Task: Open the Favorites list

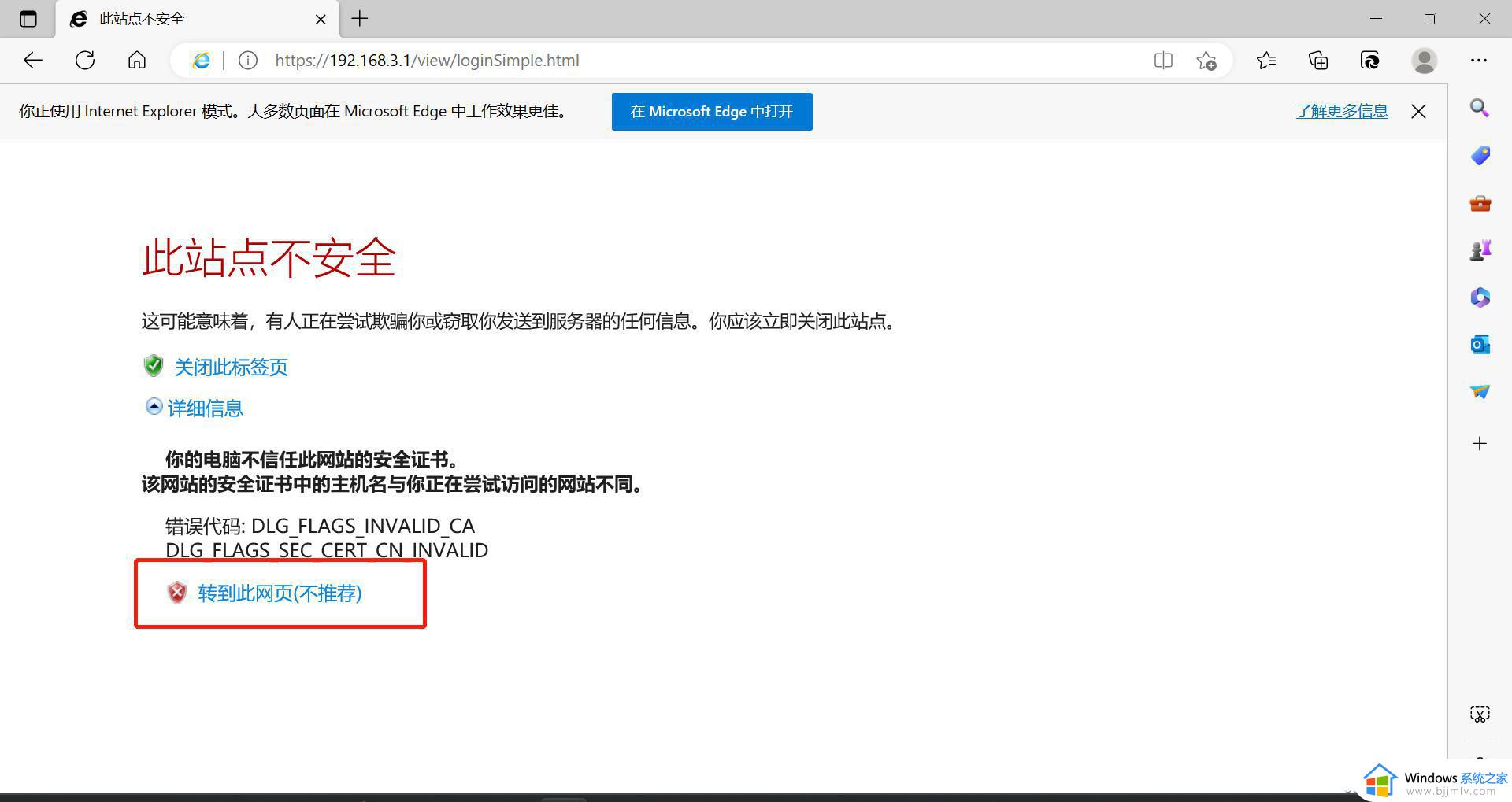Action: point(1266,61)
